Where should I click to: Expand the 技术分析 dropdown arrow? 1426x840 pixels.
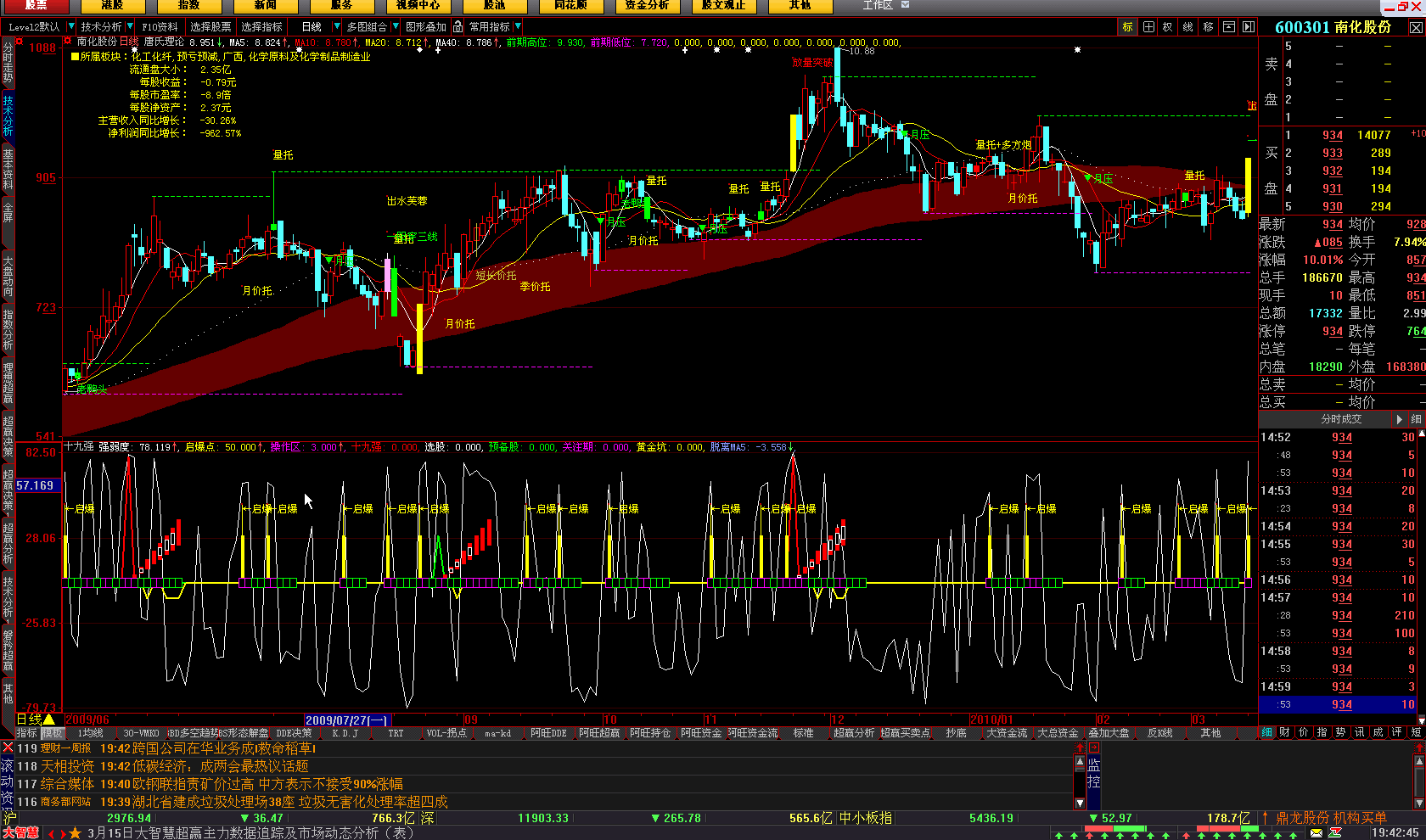tap(130, 27)
